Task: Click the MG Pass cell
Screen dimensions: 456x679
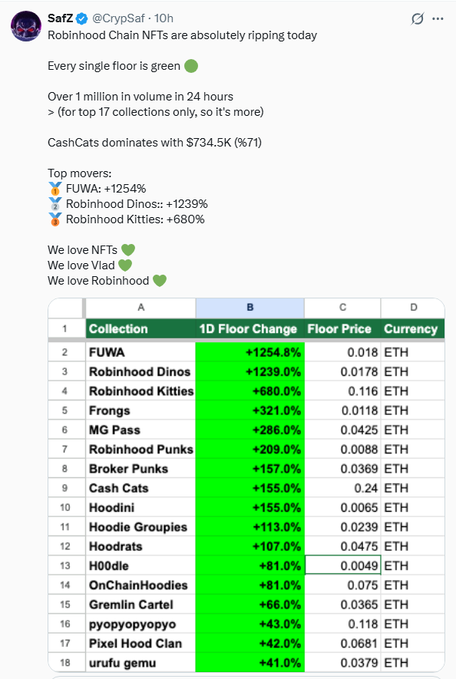Action: pyautogui.click(x=141, y=430)
